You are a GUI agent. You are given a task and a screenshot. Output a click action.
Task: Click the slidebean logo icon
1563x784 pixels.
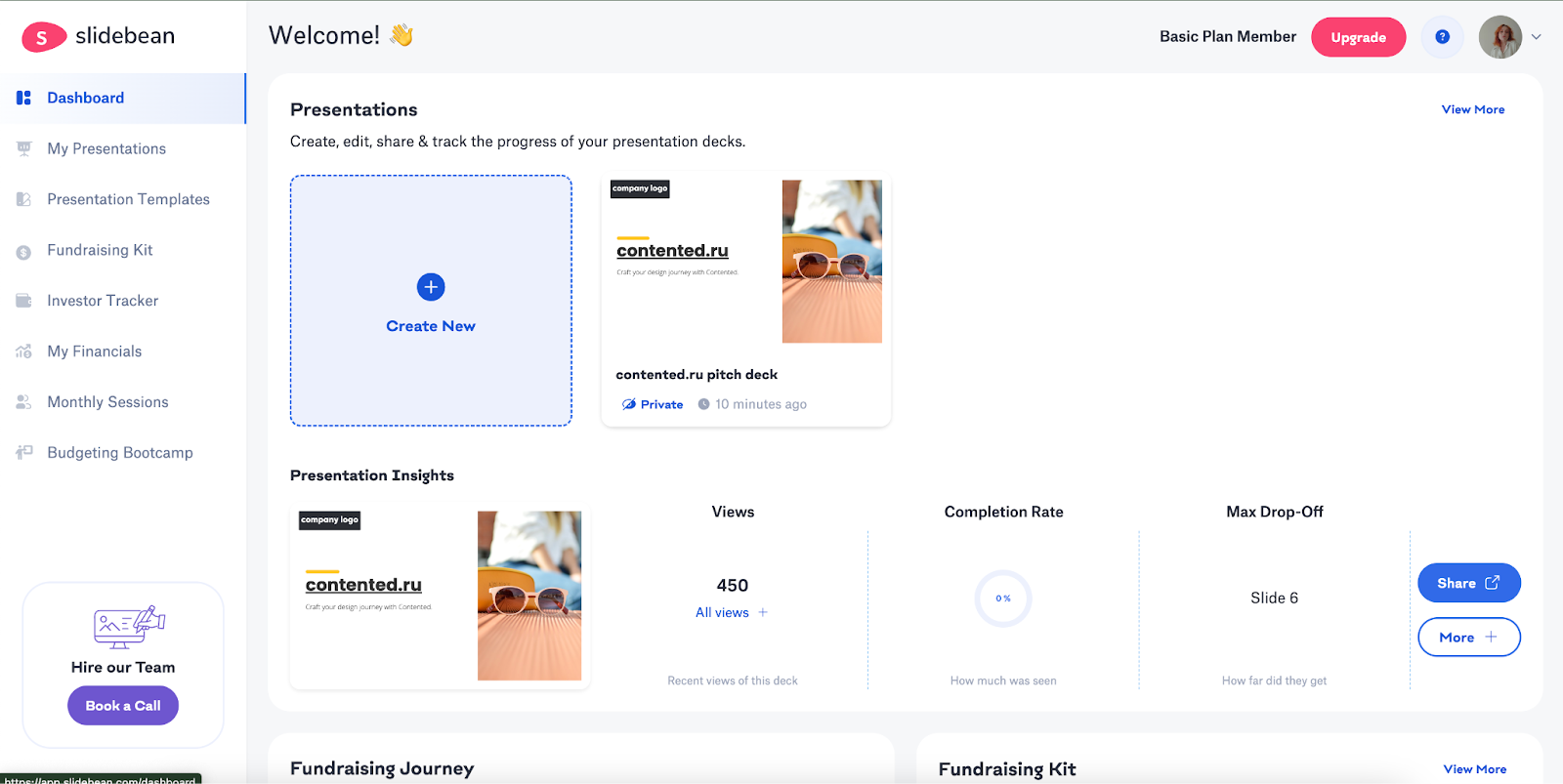coord(43,37)
